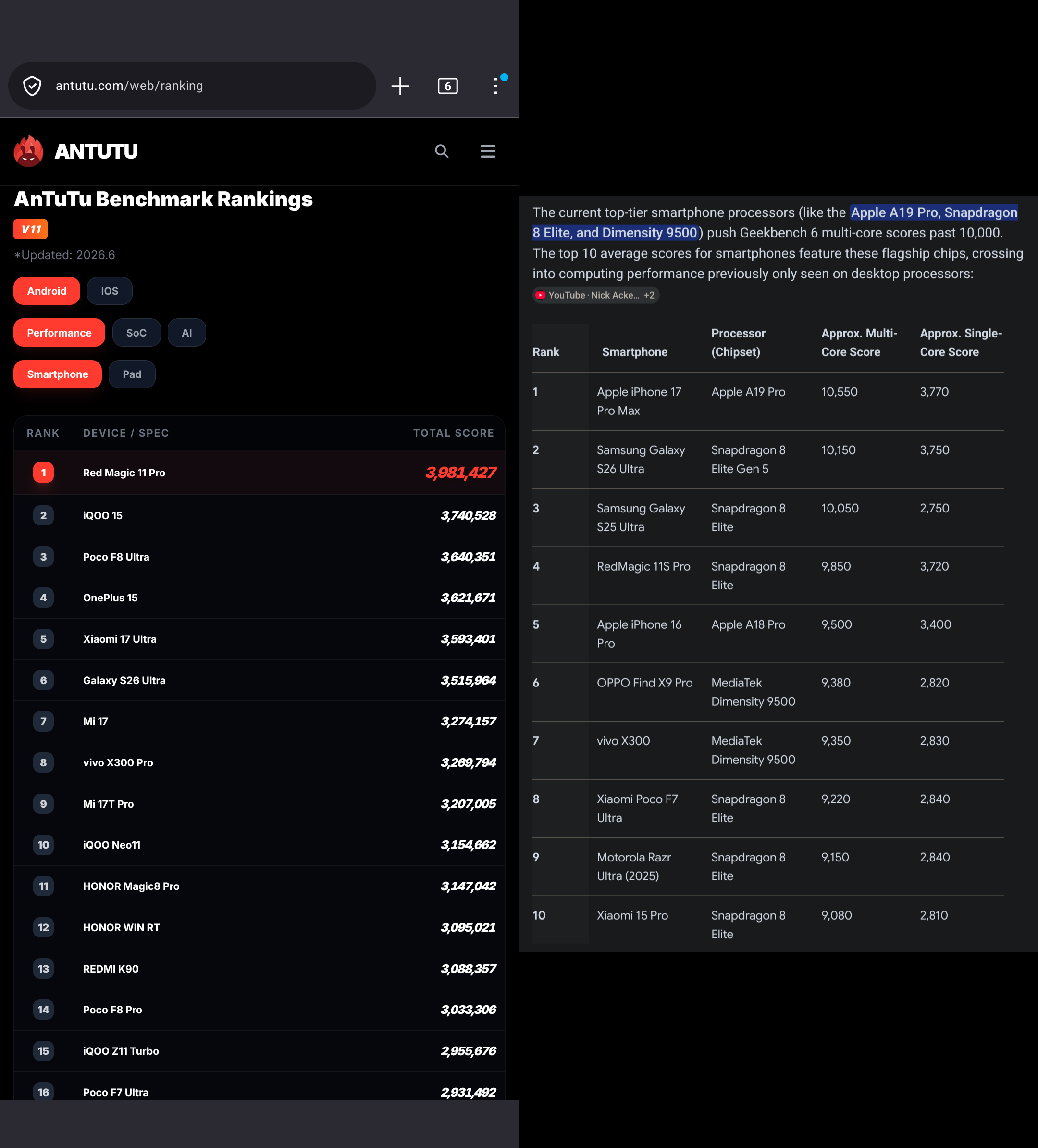Click the score '3,274,157'
This screenshot has height=1148, width=1038.
click(469, 722)
